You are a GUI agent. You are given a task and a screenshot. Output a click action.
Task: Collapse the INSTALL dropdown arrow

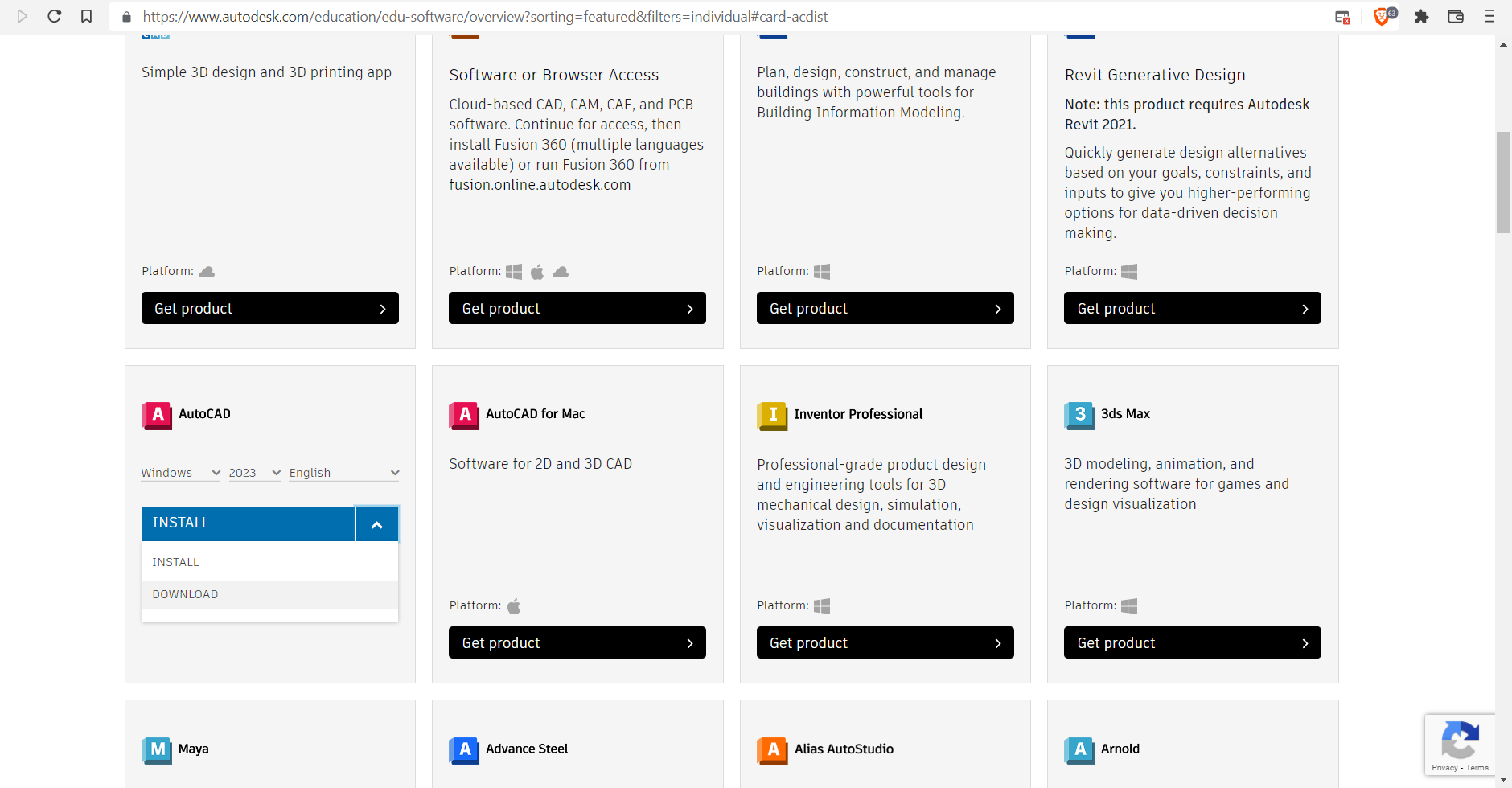click(377, 524)
